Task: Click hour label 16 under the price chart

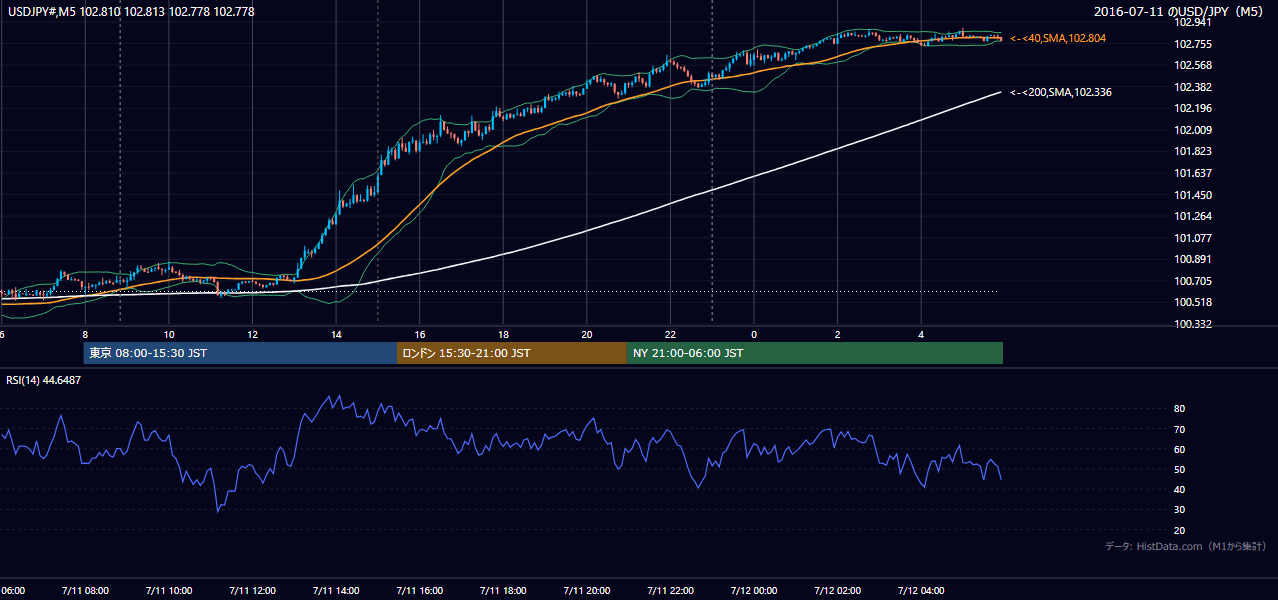Action: [420, 334]
